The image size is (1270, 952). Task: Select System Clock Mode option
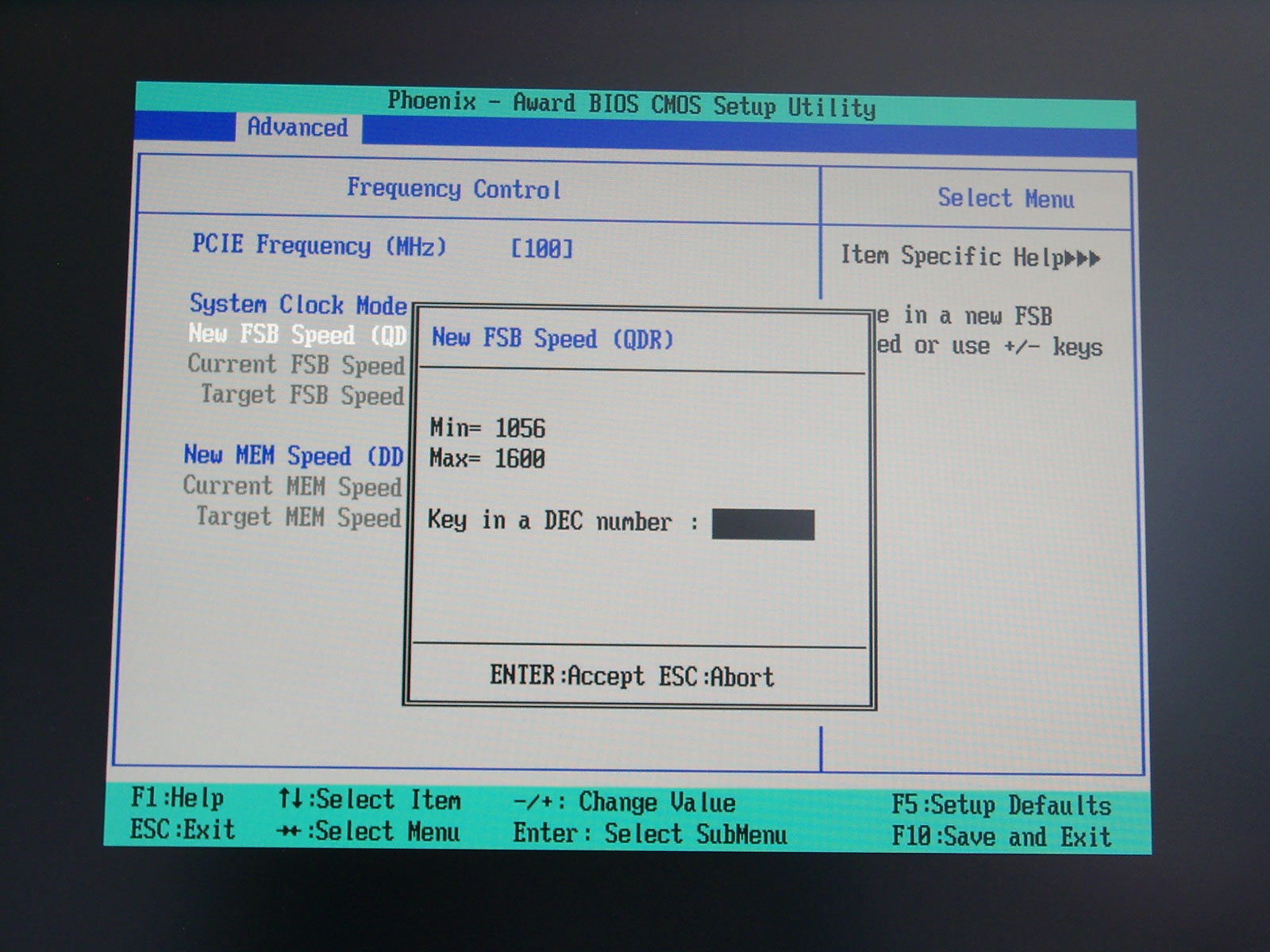click(x=298, y=305)
